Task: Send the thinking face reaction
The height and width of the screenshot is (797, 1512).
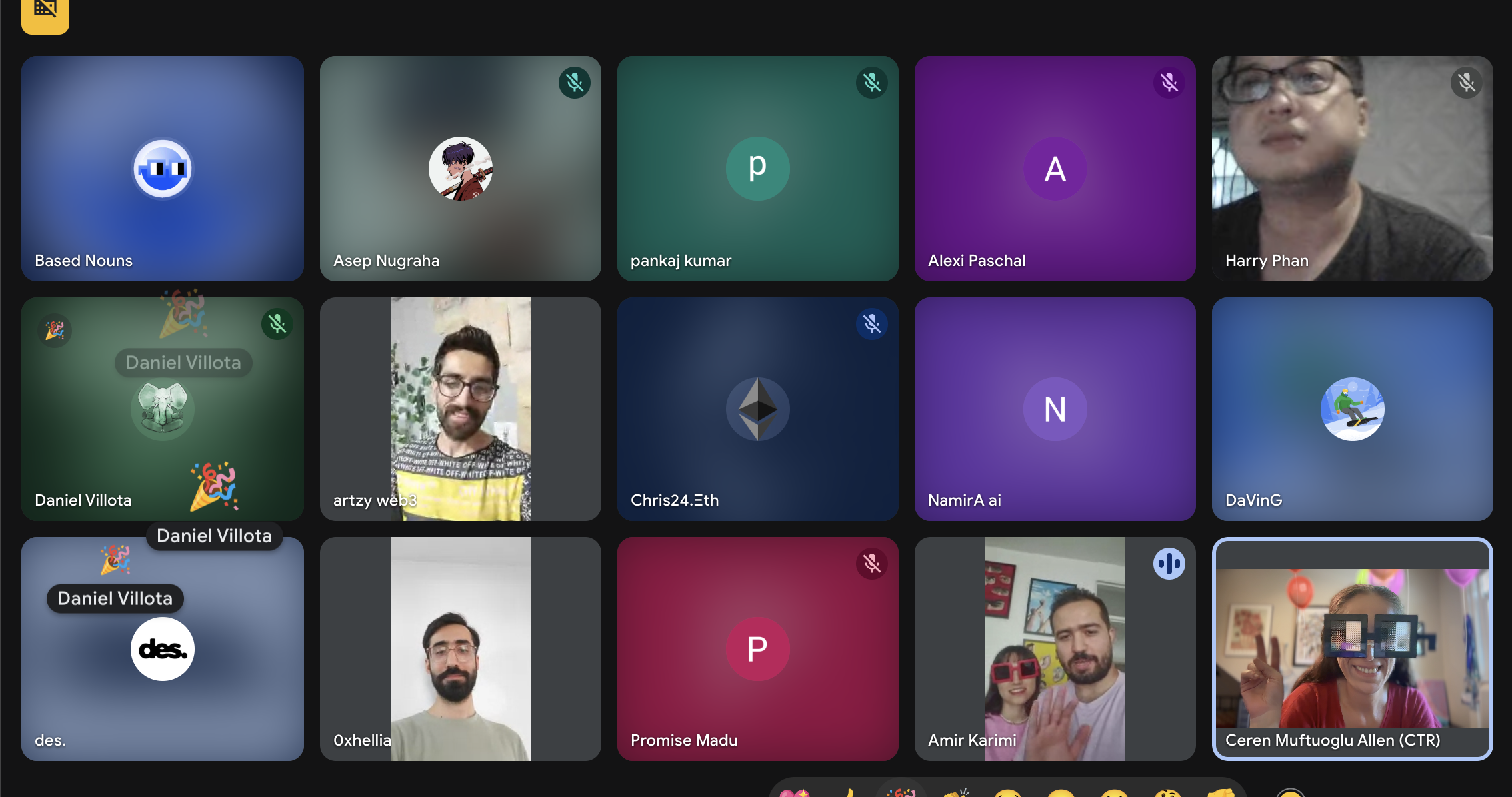Action: click(x=1167, y=793)
